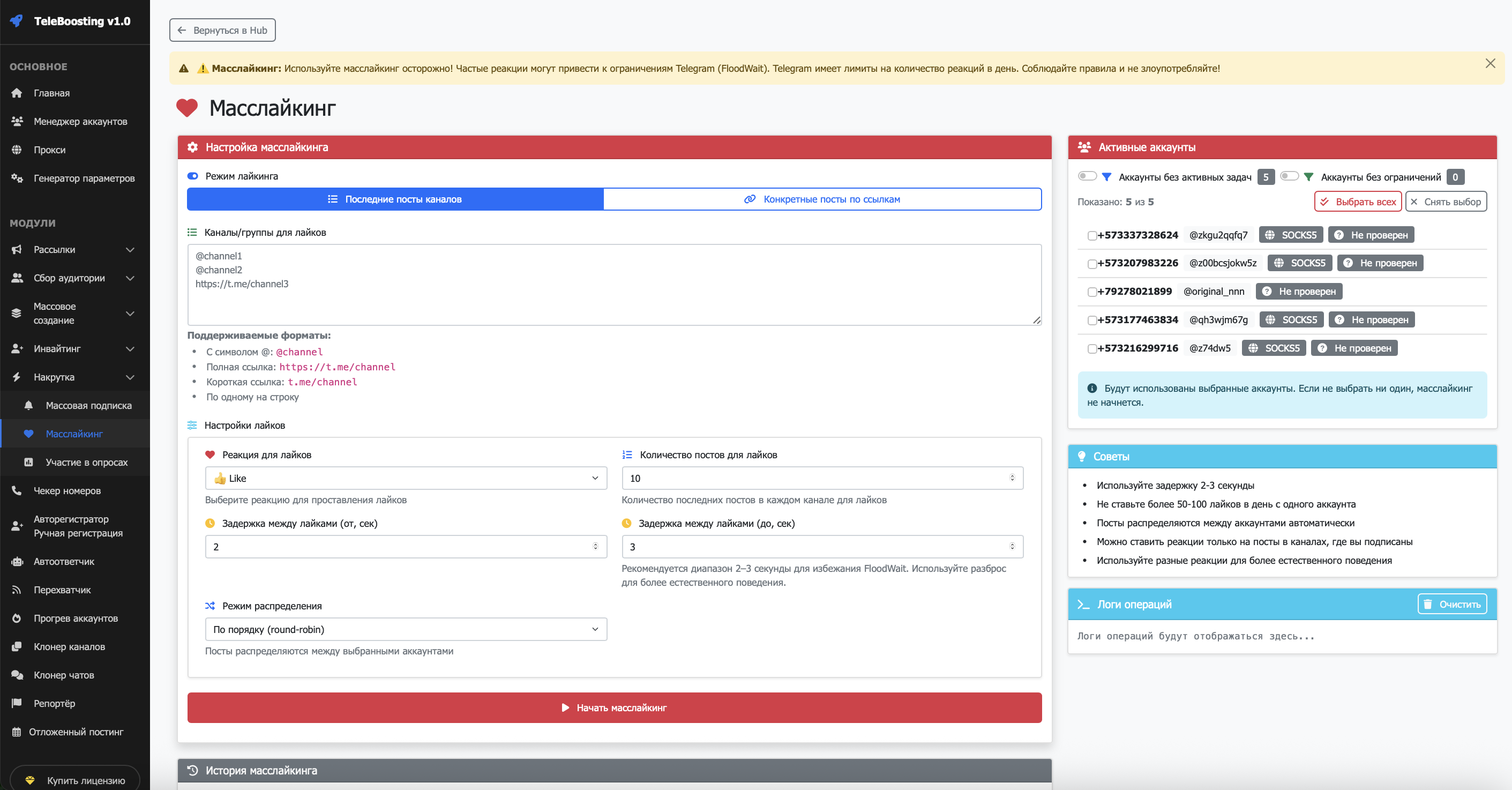
Task: Click the channels and groups text area
Action: tap(613, 285)
